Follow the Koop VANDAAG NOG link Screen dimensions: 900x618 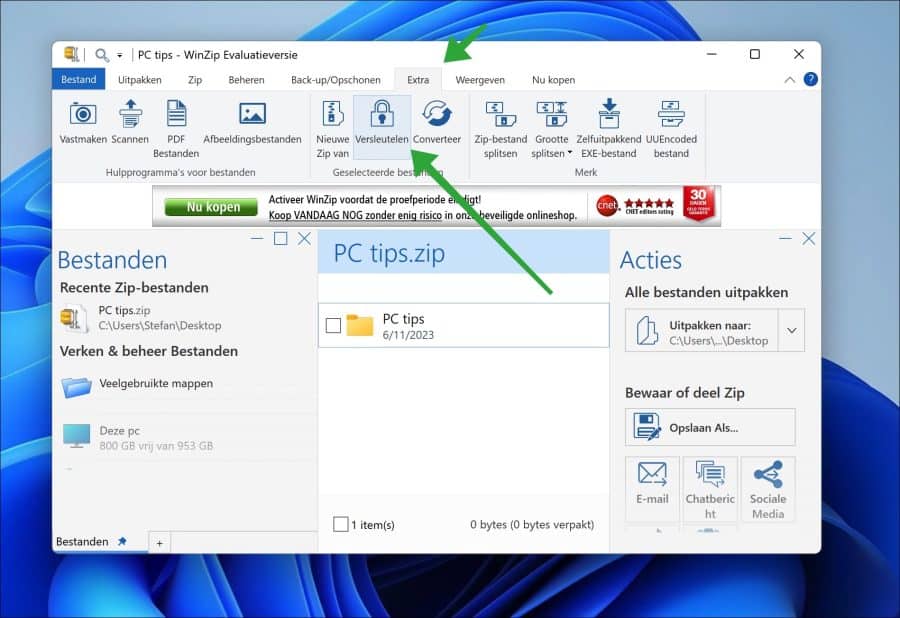click(x=355, y=215)
